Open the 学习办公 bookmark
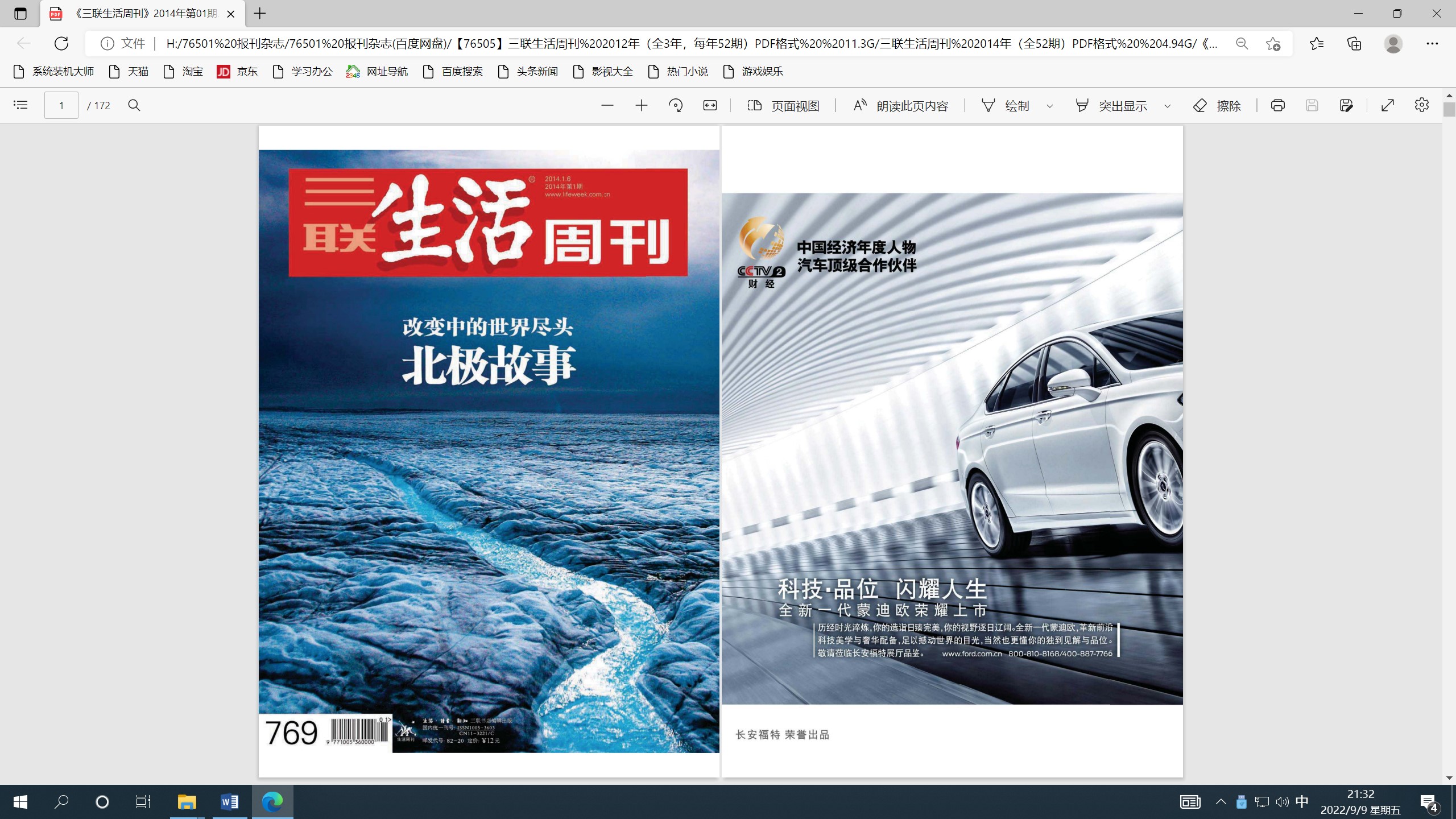 (x=303, y=72)
